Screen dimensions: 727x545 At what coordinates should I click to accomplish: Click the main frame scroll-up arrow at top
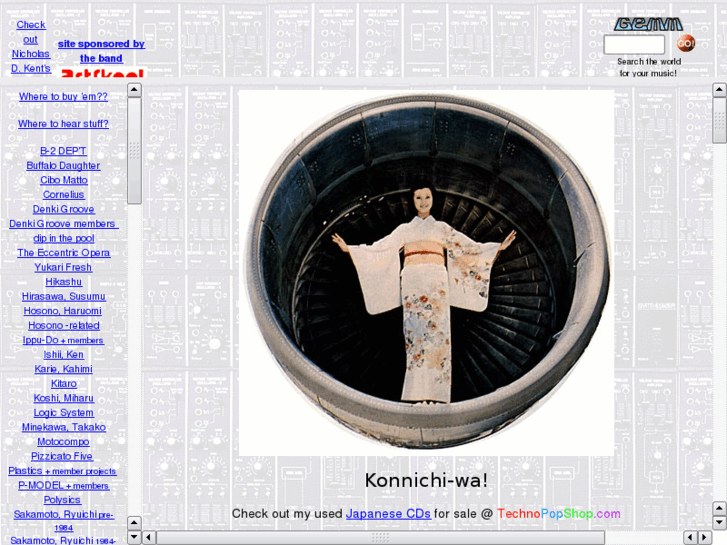tap(720, 90)
